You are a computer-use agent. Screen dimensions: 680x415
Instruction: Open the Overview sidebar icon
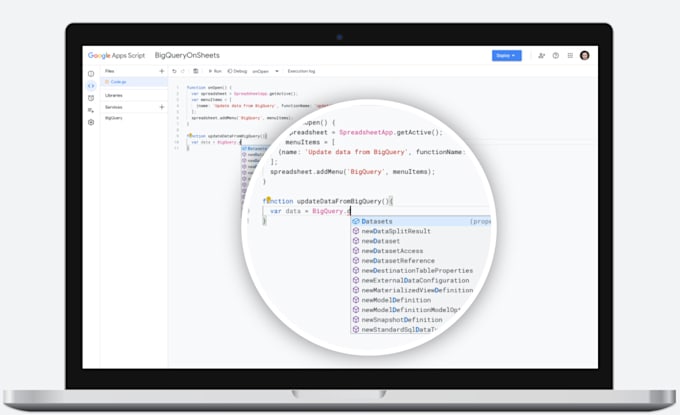tap(91, 74)
